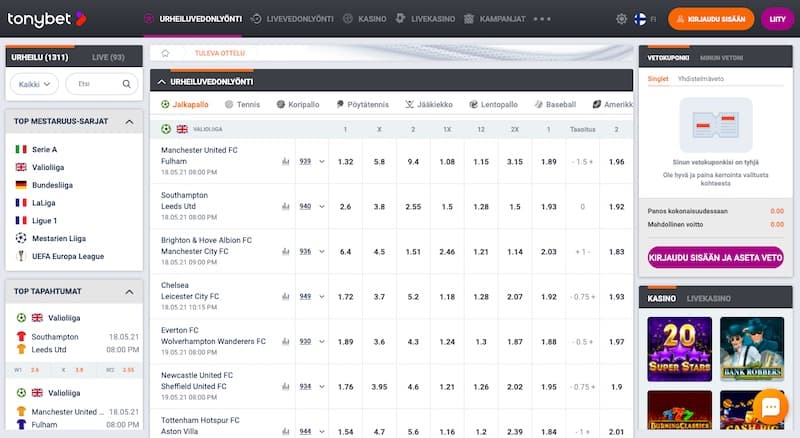Click the home breadcrumb icon

pyautogui.click(x=165, y=53)
